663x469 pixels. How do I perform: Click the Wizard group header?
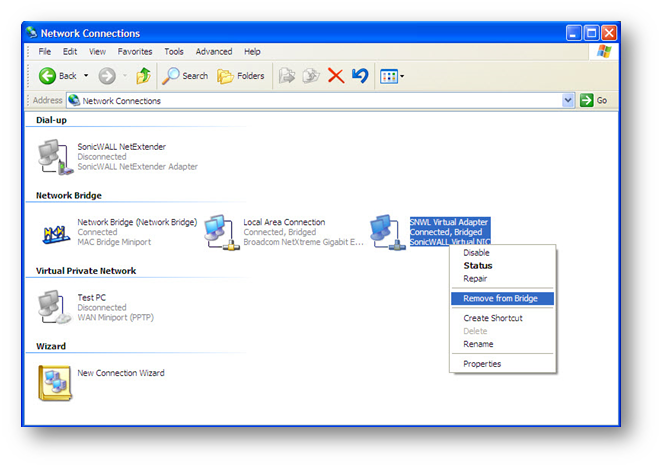tap(51, 346)
